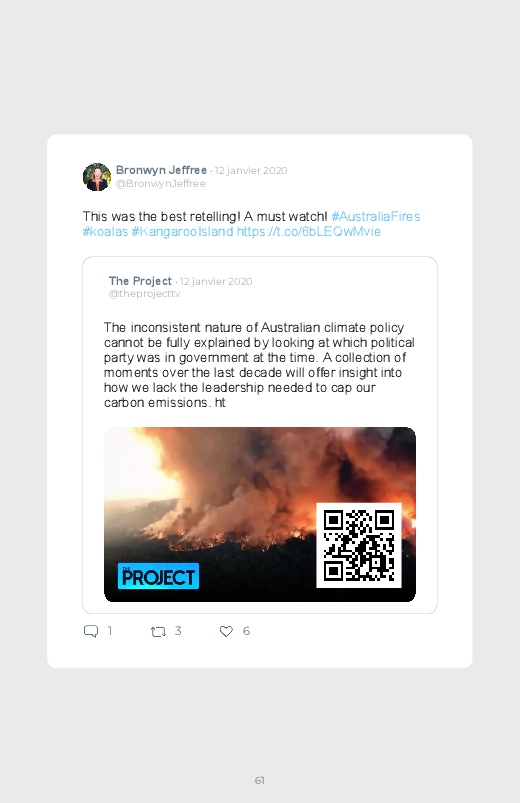Follow the t.co/6bLEQwMvie link
Viewport: 520px width, 803px height.
tap(308, 231)
